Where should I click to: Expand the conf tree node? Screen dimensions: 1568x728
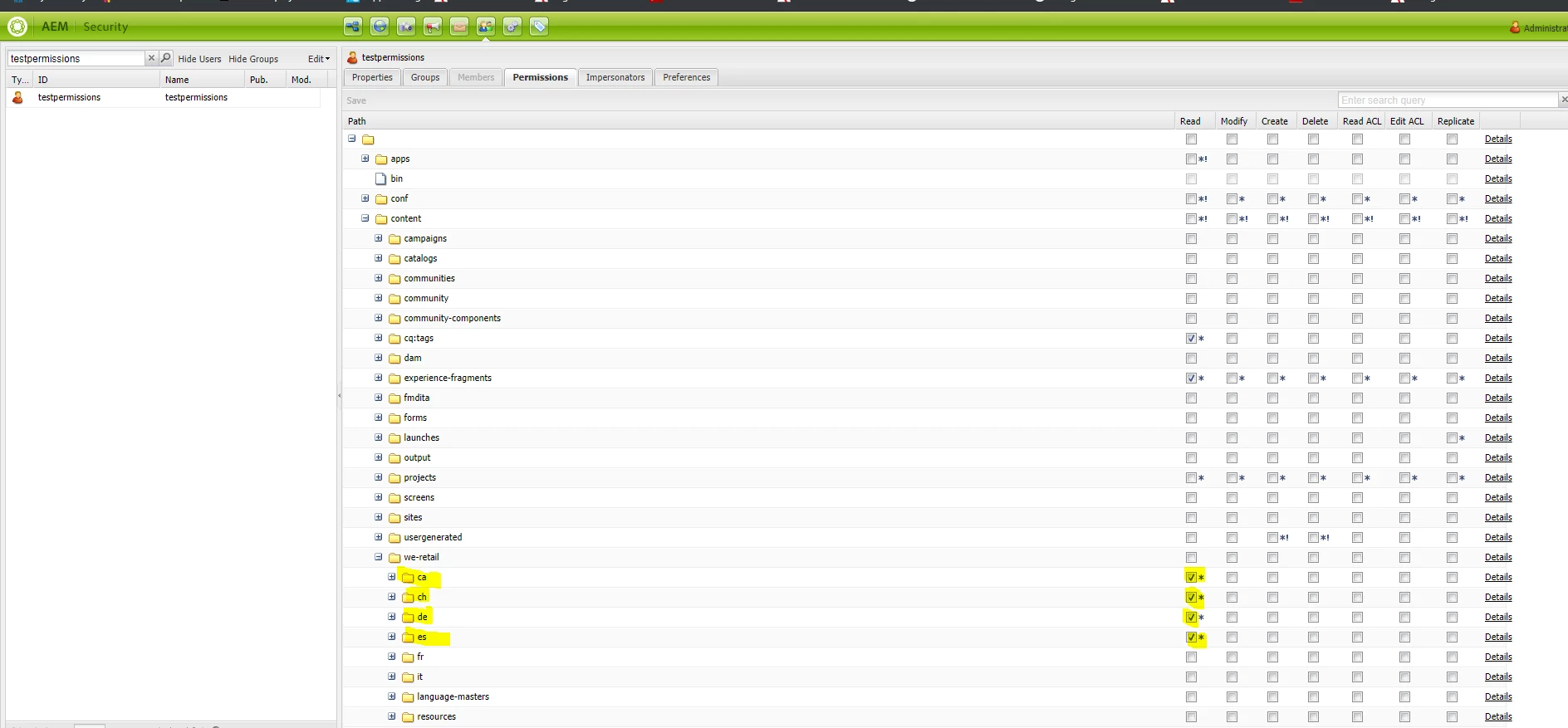365,198
